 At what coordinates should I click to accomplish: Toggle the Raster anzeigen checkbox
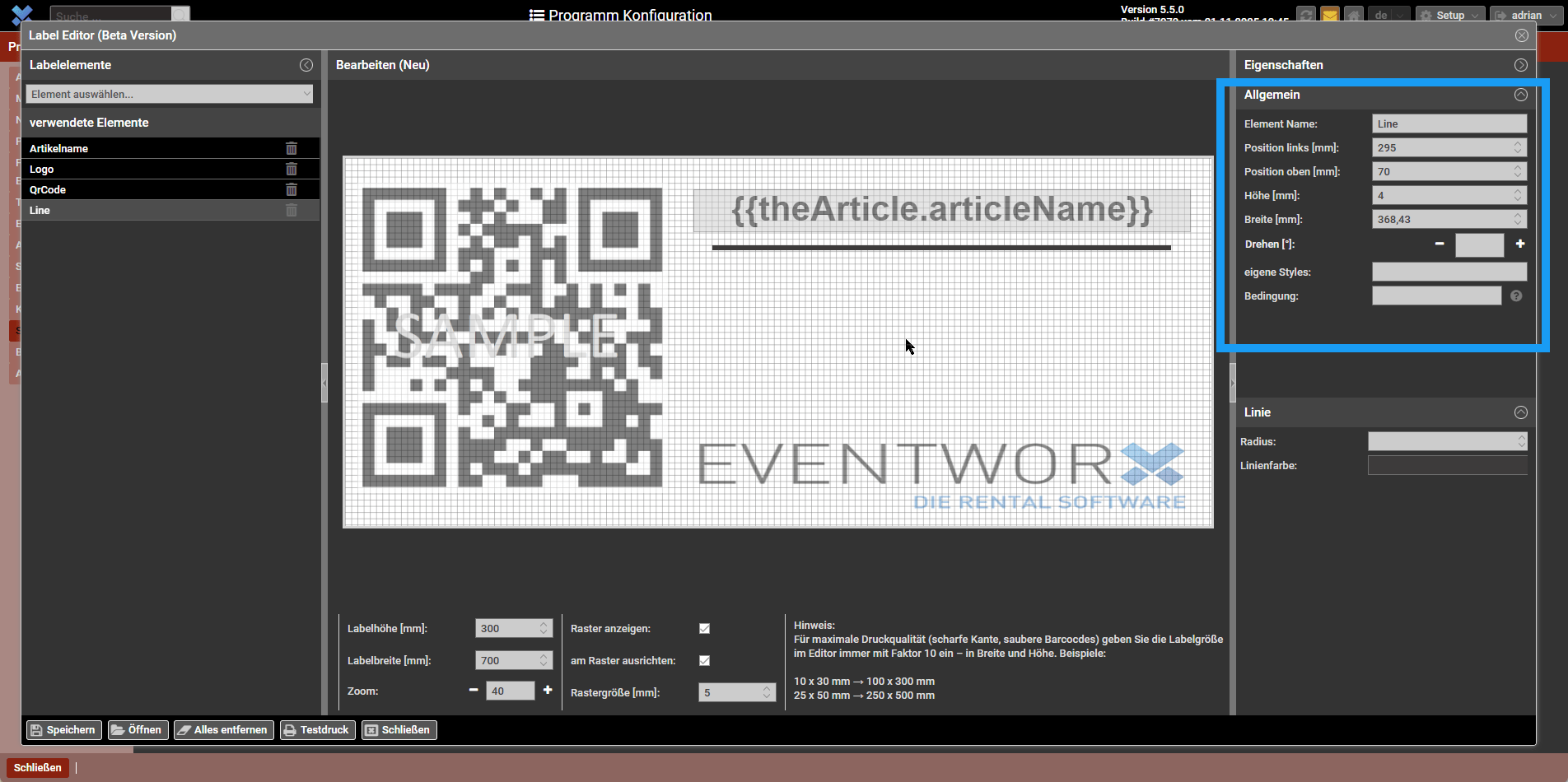point(704,628)
